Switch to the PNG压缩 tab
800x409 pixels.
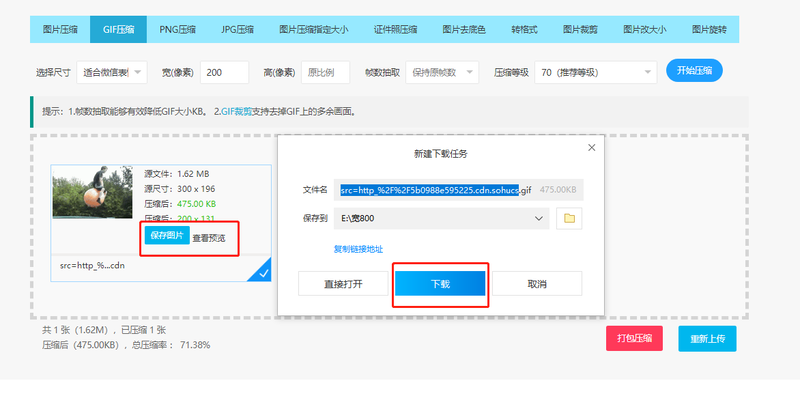pos(177,30)
